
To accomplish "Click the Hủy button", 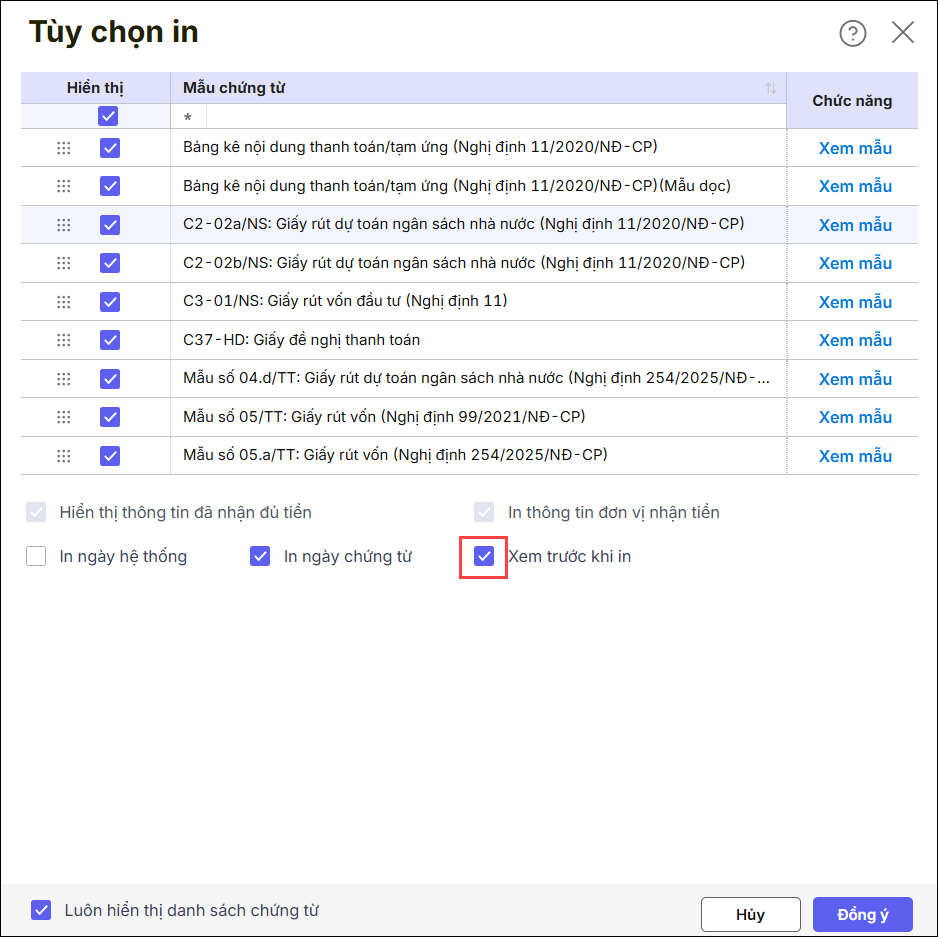I will click(x=750, y=914).
